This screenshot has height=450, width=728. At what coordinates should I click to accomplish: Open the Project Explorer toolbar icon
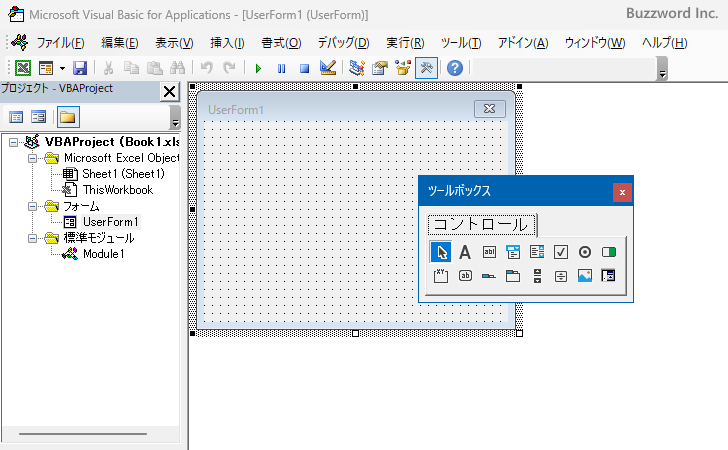(357, 68)
